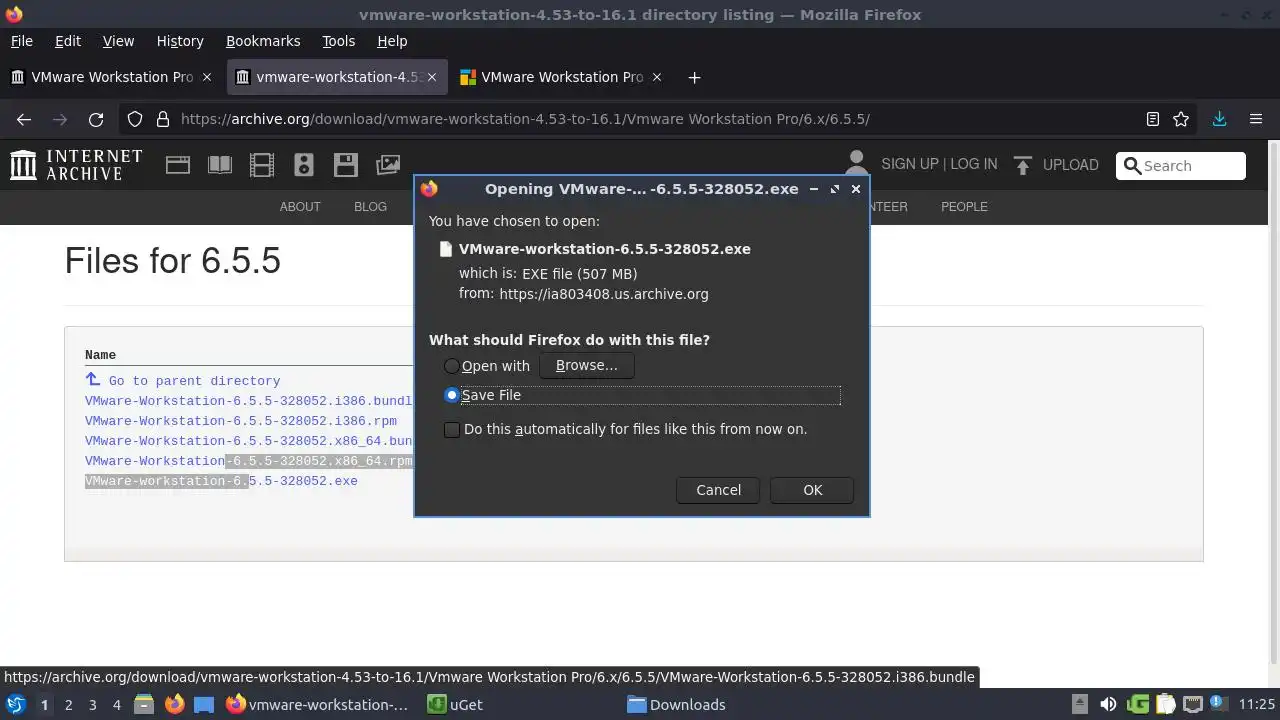Click the ABOUT navigation link
The width and height of the screenshot is (1280, 720).
coord(300,207)
